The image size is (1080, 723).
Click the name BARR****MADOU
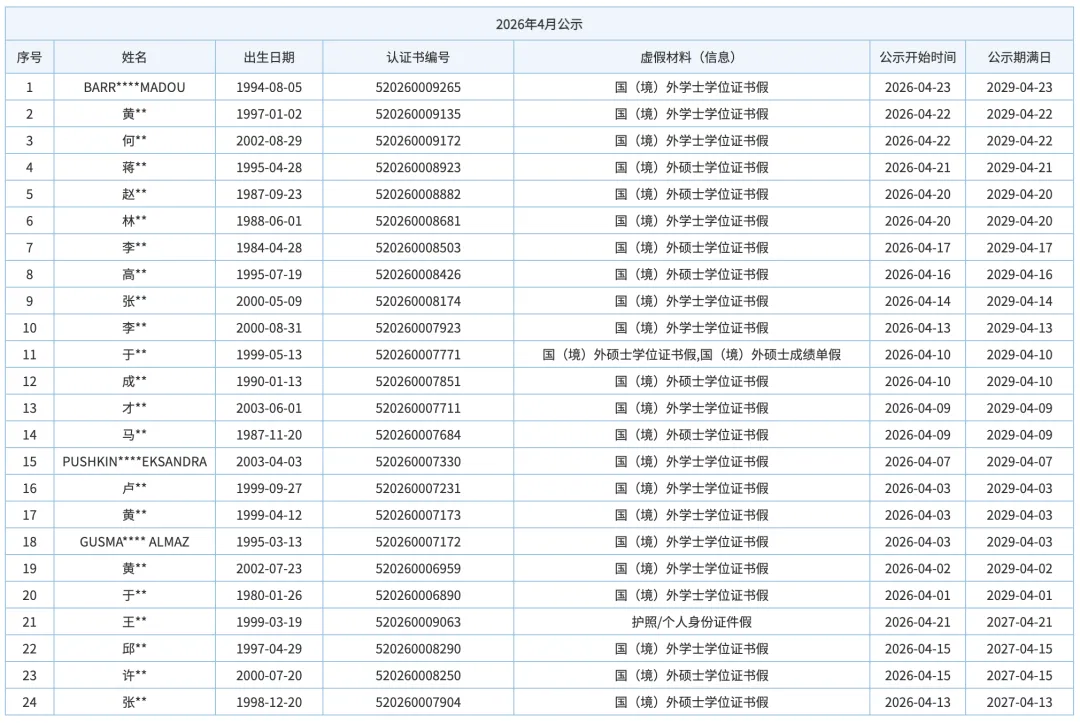[x=134, y=87]
